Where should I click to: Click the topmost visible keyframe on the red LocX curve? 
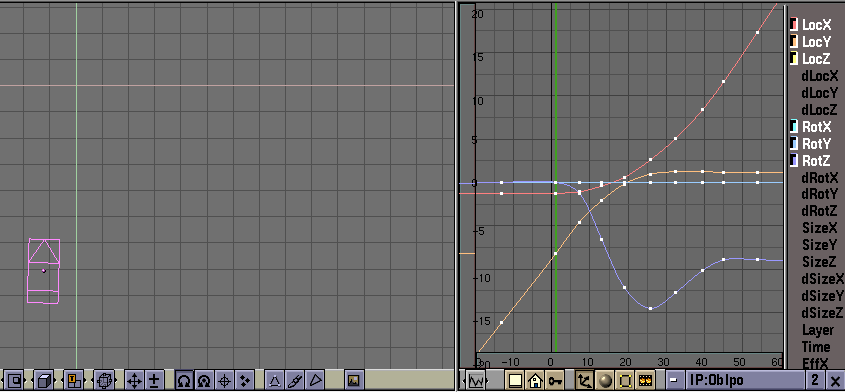tap(757, 32)
